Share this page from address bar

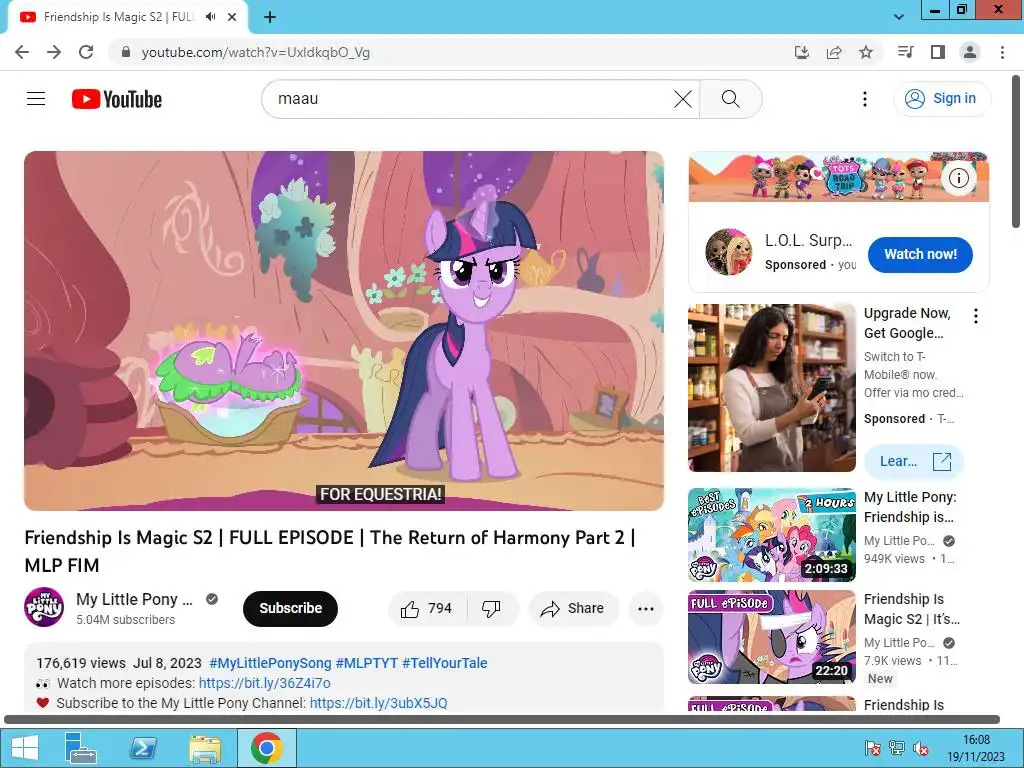(x=834, y=52)
